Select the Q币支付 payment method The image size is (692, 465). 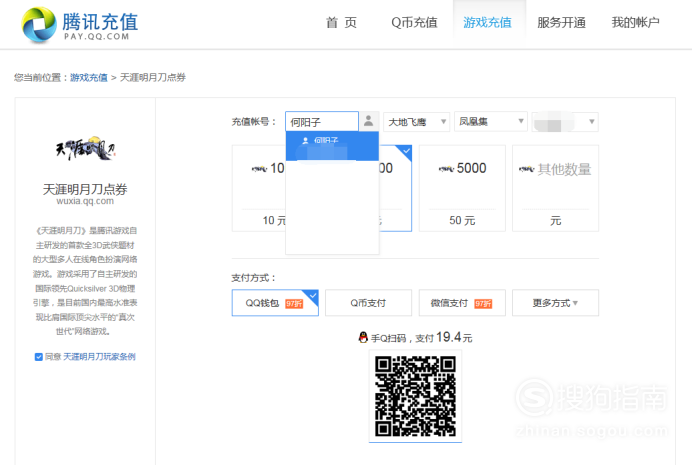coord(368,303)
